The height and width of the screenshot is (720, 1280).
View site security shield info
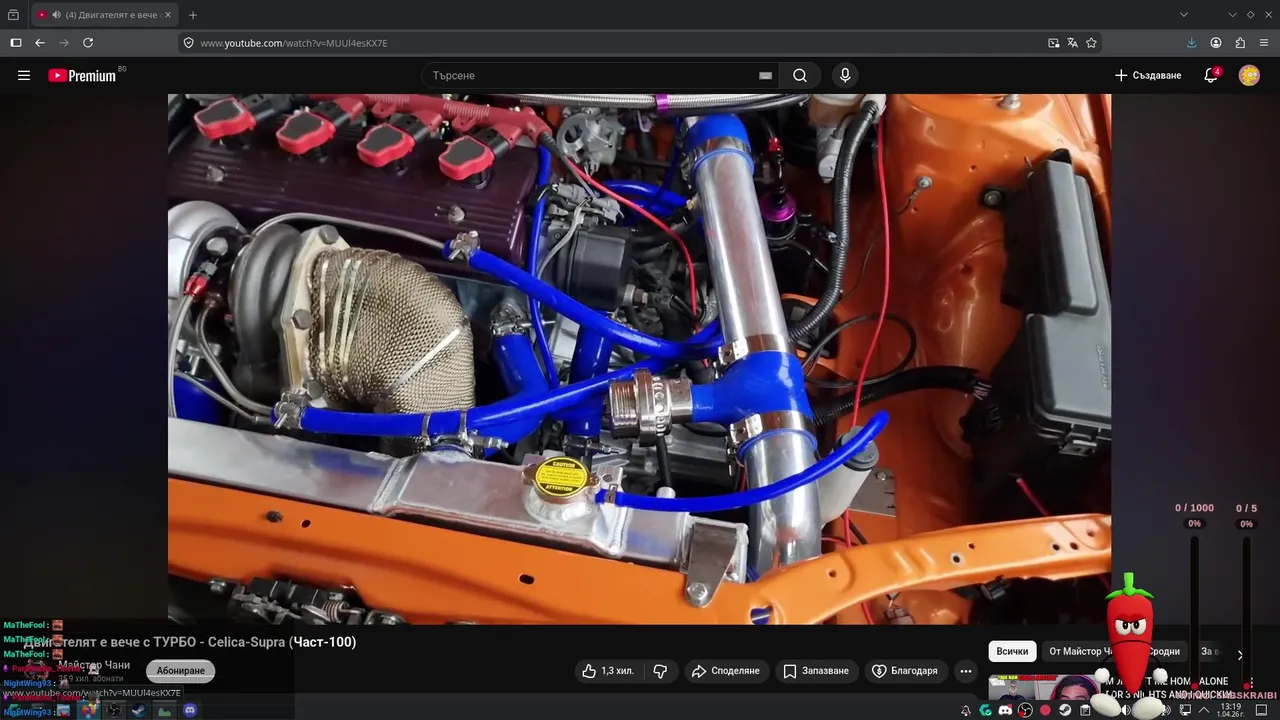pyautogui.click(x=188, y=43)
